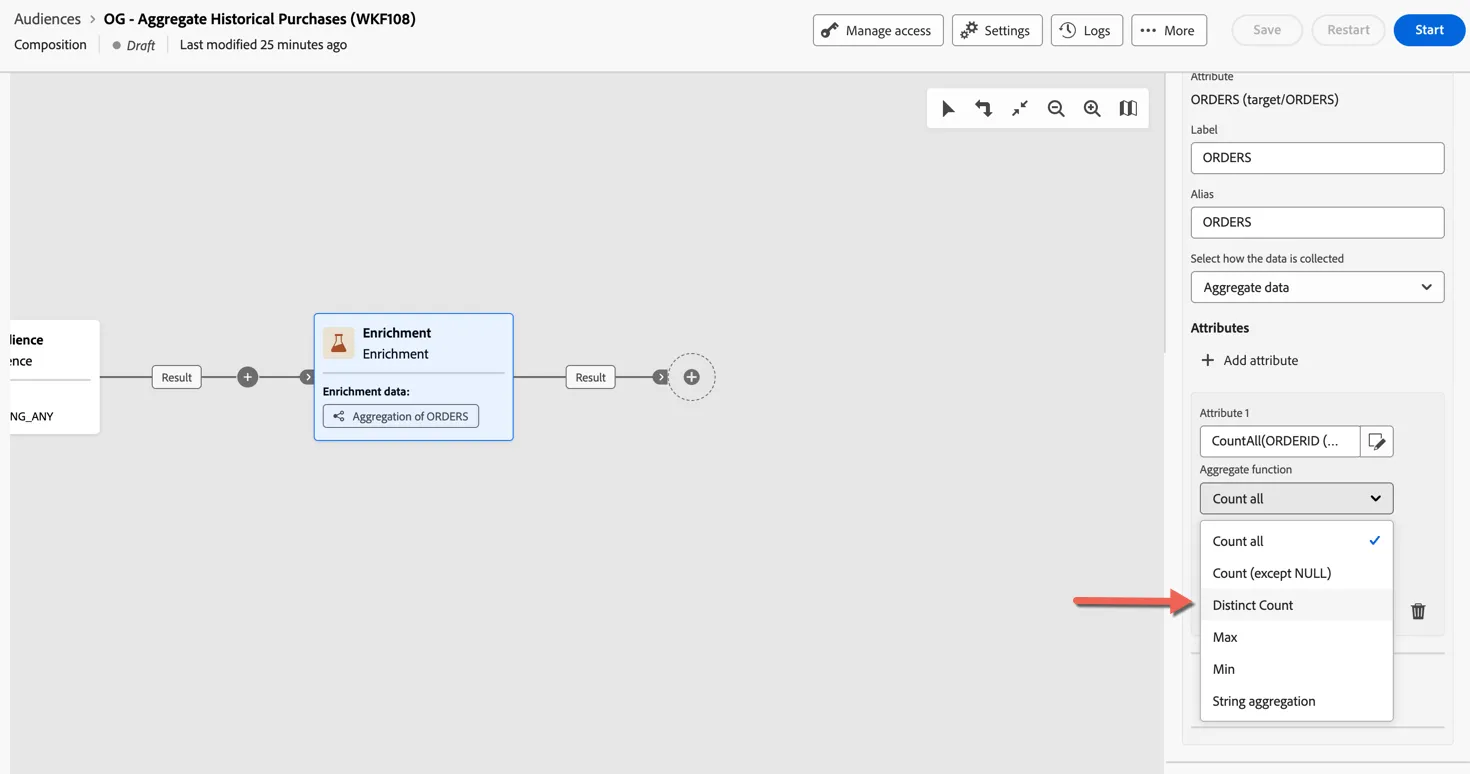Image resolution: width=1470 pixels, height=774 pixels.
Task: Select the pointer tool in canvas toolbar
Action: pos(948,109)
